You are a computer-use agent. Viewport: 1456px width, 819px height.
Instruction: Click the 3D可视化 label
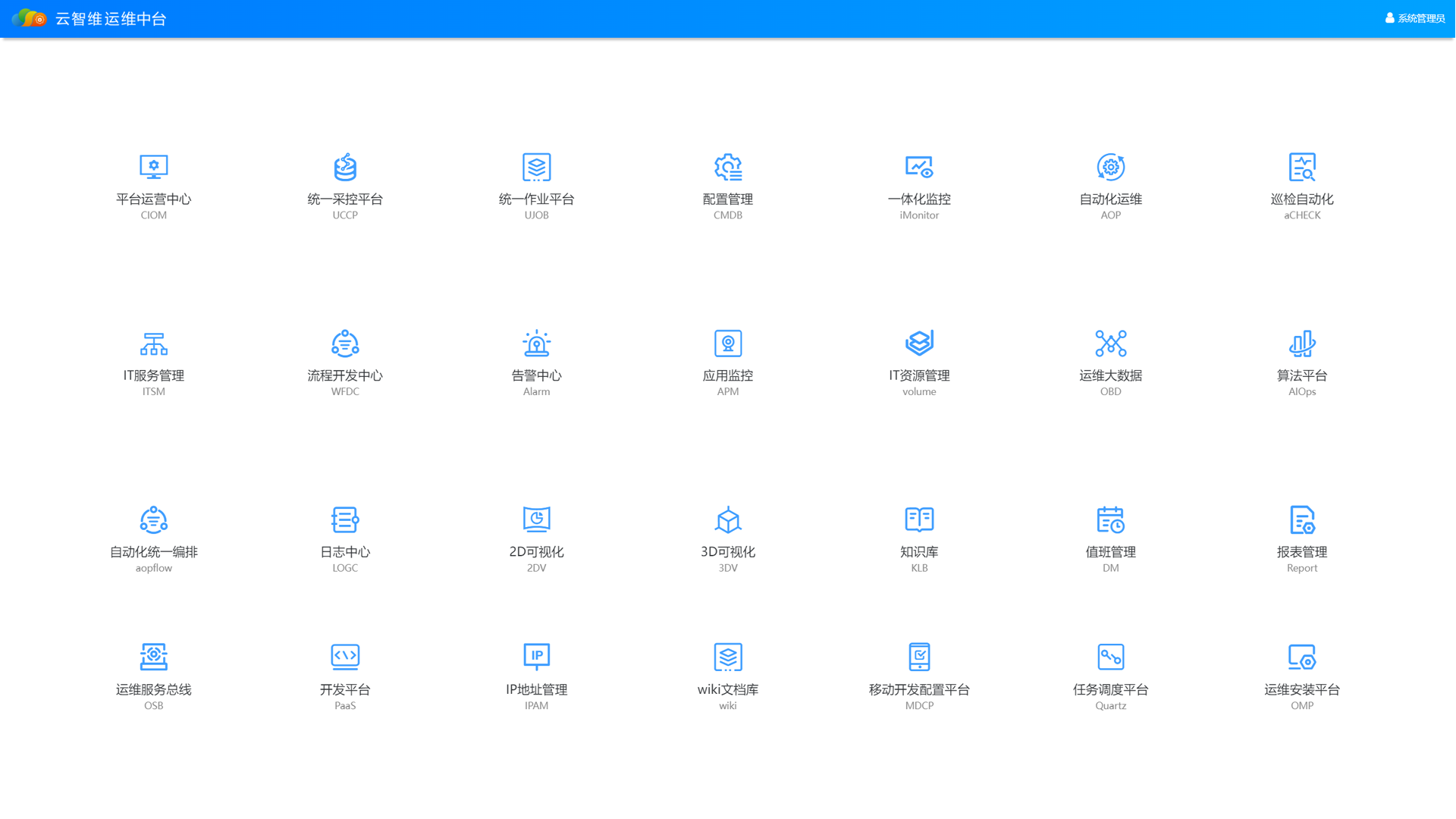728,551
